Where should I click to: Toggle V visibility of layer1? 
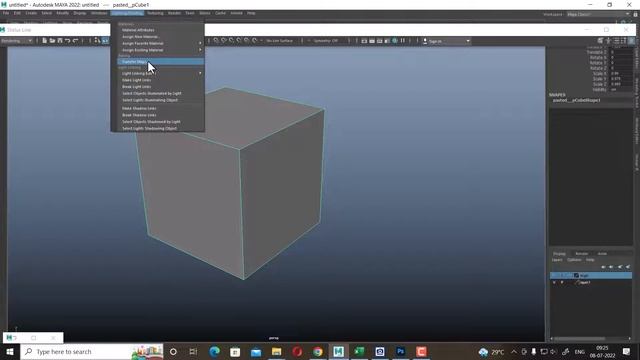coord(554,282)
